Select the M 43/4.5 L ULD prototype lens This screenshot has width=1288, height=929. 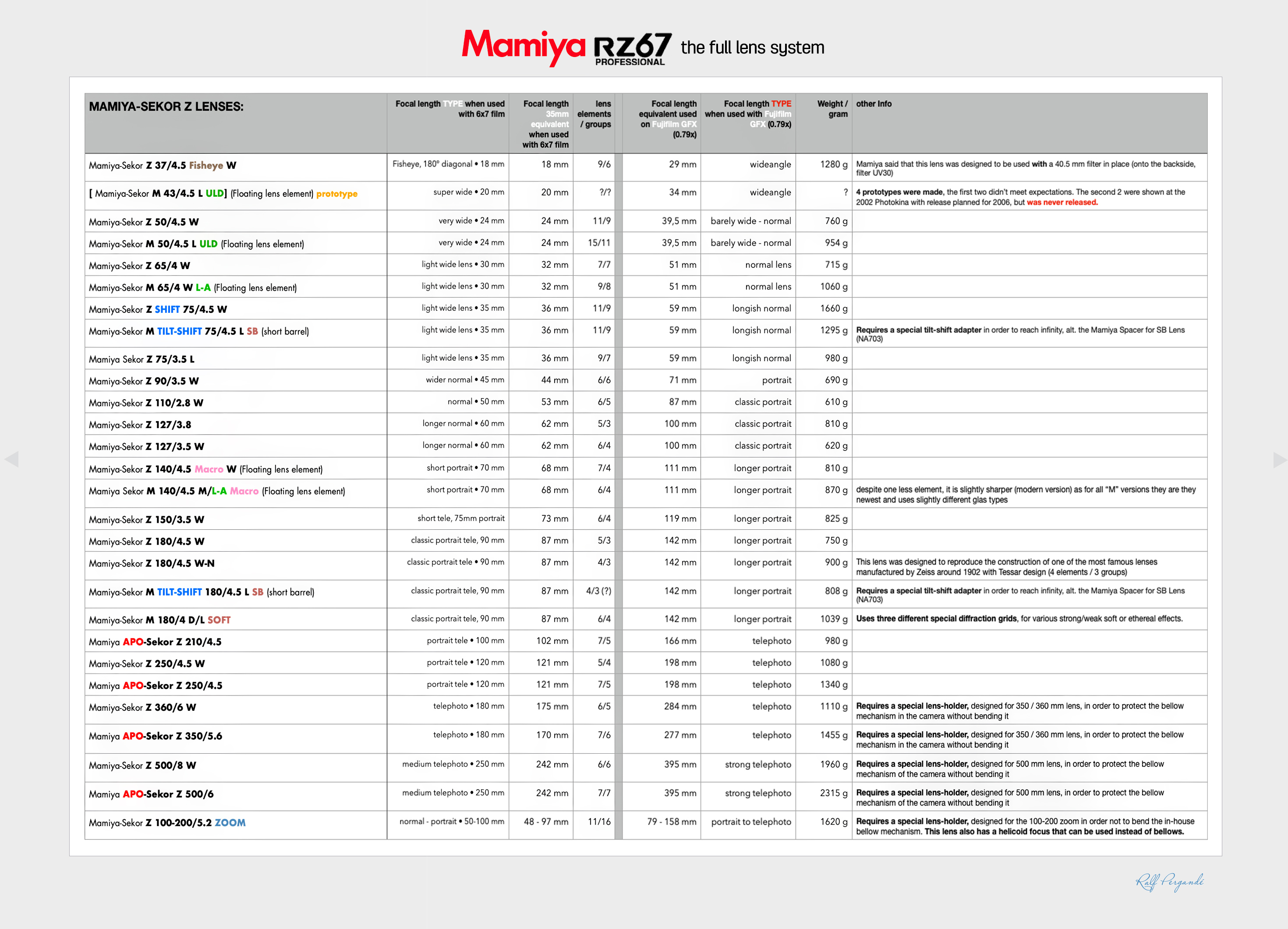click(x=223, y=194)
